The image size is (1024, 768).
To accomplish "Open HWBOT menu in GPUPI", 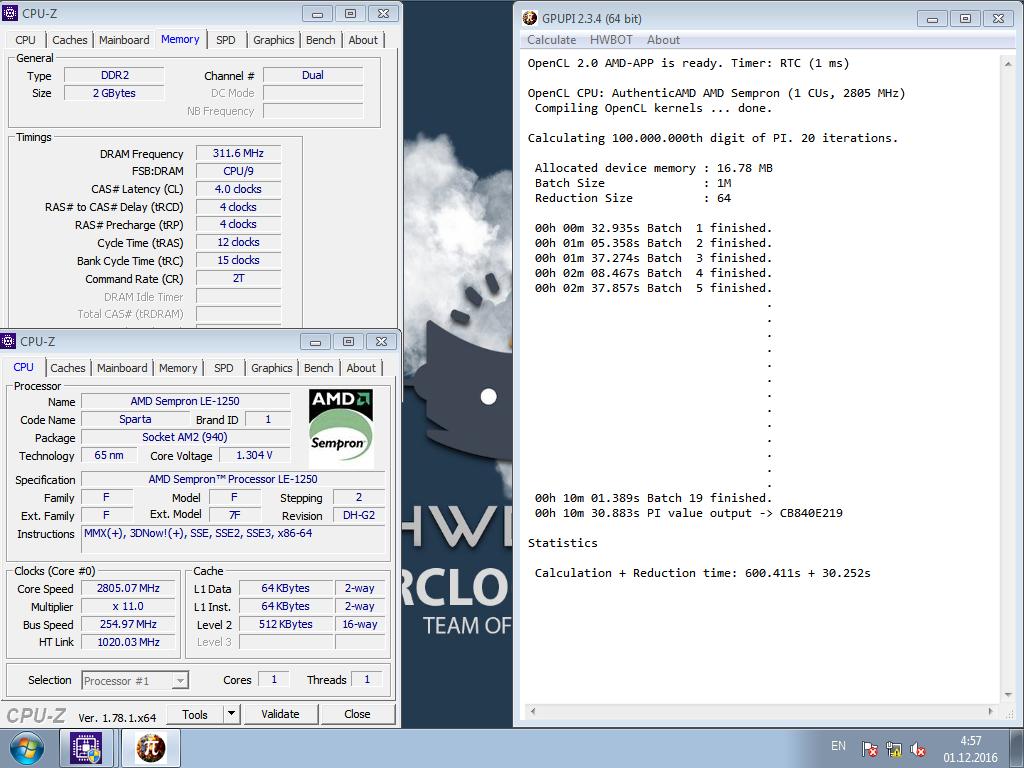I will coord(611,40).
